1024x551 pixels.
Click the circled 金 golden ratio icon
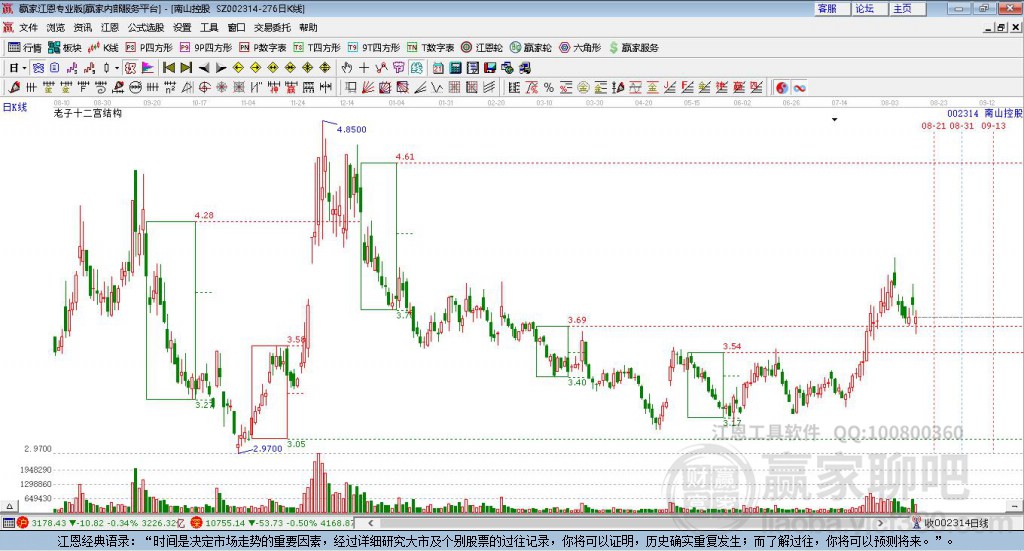coord(583,87)
